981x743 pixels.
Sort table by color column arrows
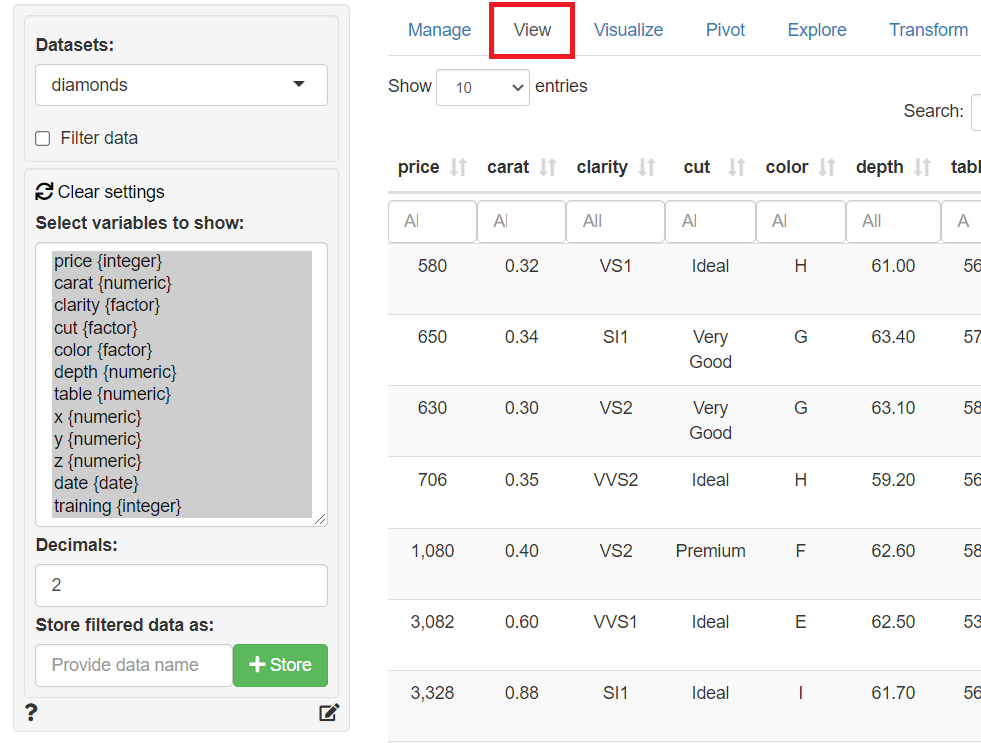coord(827,167)
